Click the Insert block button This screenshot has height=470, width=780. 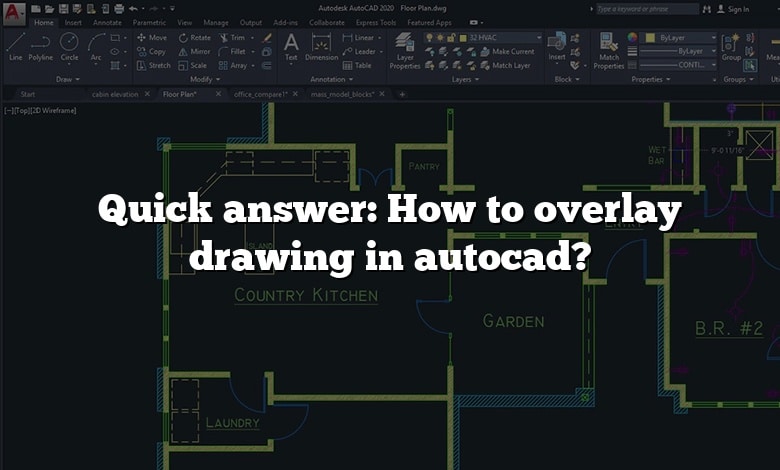click(x=557, y=47)
